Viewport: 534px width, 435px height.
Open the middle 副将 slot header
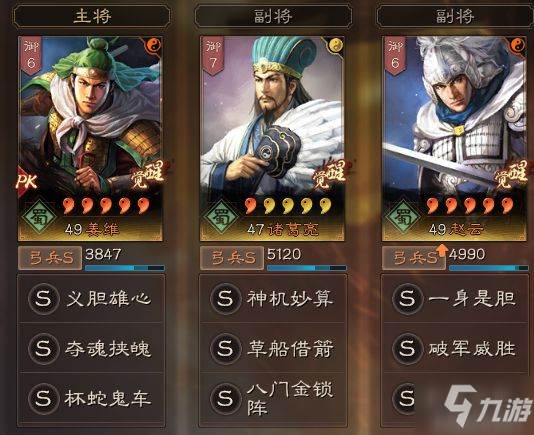click(273, 16)
